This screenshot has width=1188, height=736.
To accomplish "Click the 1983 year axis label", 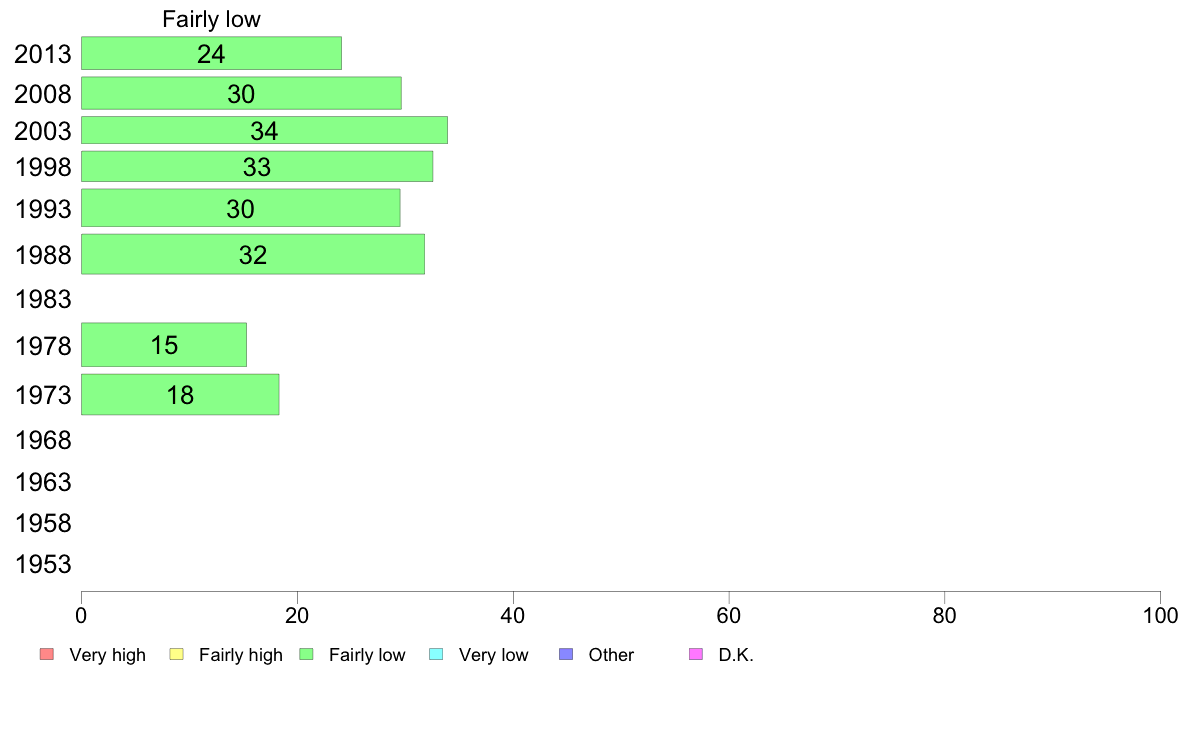I will point(43,299).
